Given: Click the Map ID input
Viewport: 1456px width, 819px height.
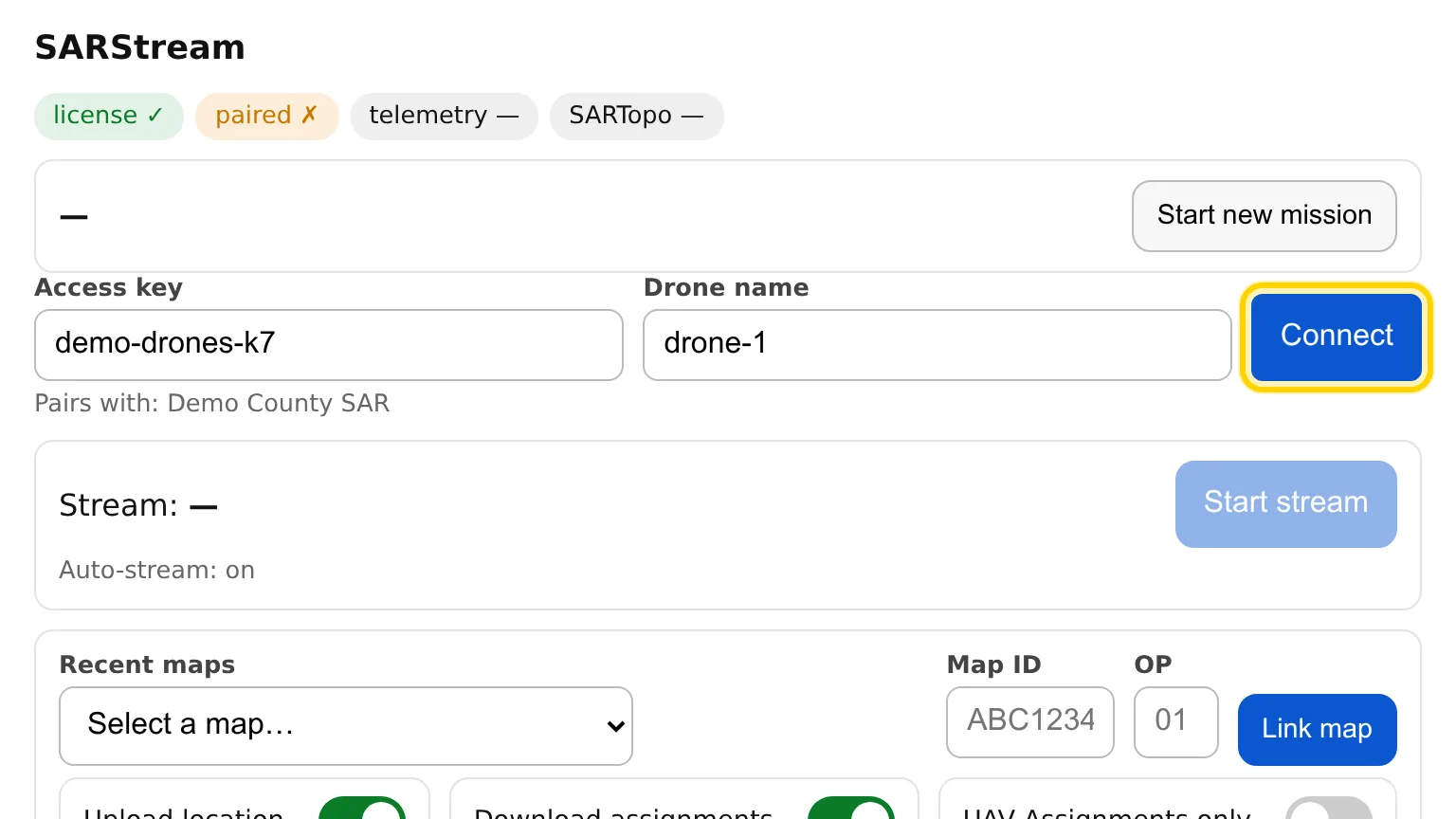Looking at the screenshot, I should point(1030,721).
